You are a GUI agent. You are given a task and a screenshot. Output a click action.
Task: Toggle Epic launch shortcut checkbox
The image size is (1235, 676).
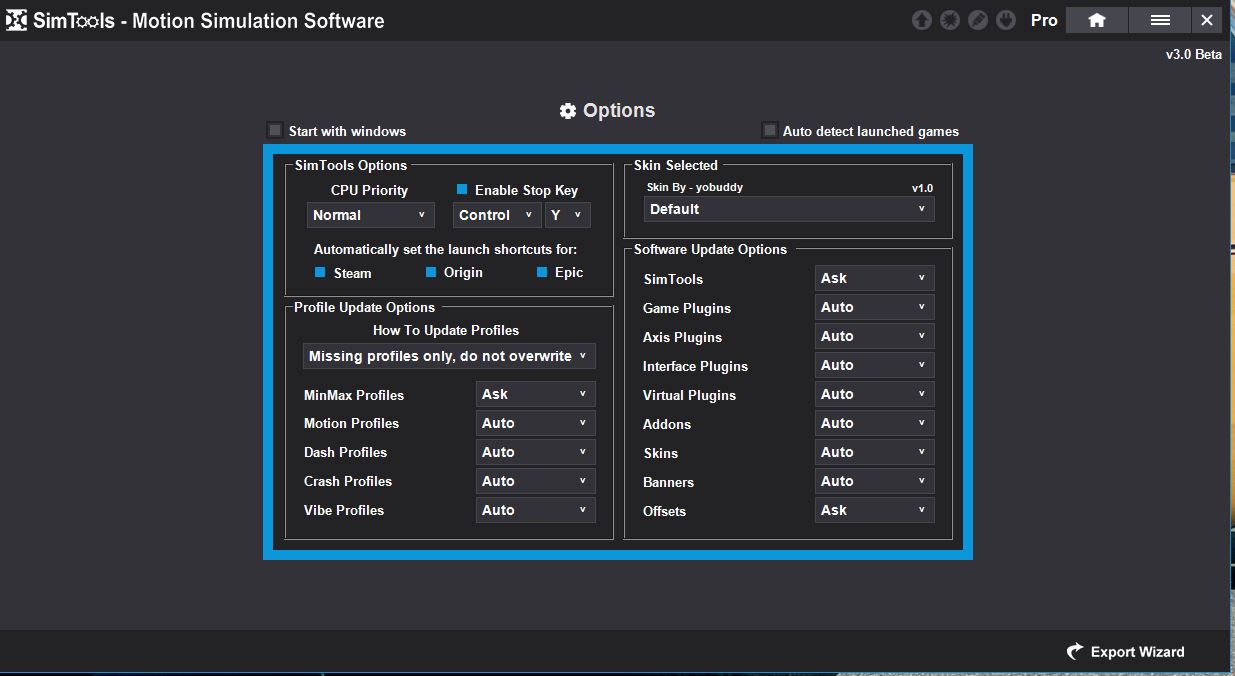[542, 272]
